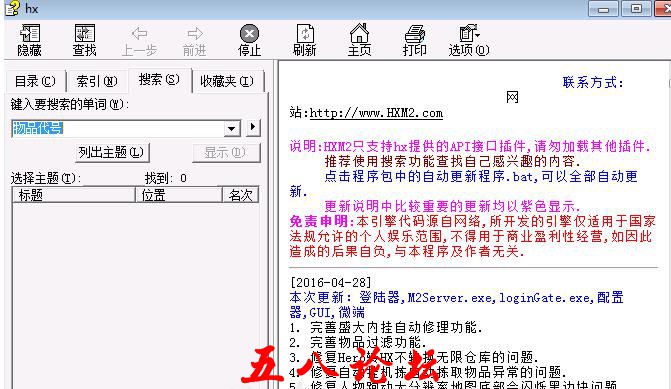This screenshot has width=671, height=389.
Task: Click the 查找 (Locate) toolbar icon
Action: [x=84, y=40]
